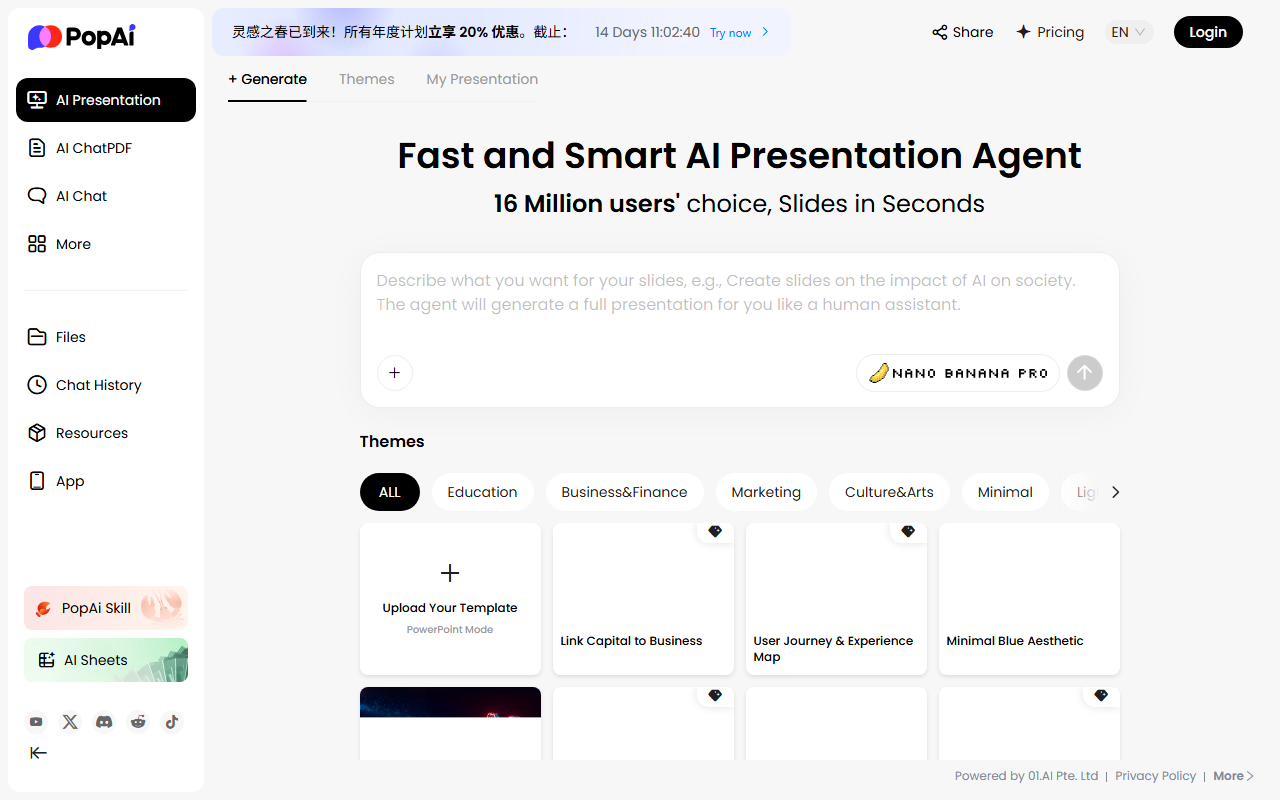
Task: Click the Chat History clock icon
Action: point(37,385)
